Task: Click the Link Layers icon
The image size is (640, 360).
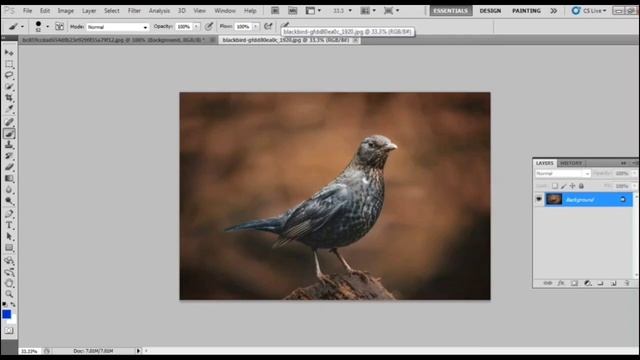Action: [548, 283]
